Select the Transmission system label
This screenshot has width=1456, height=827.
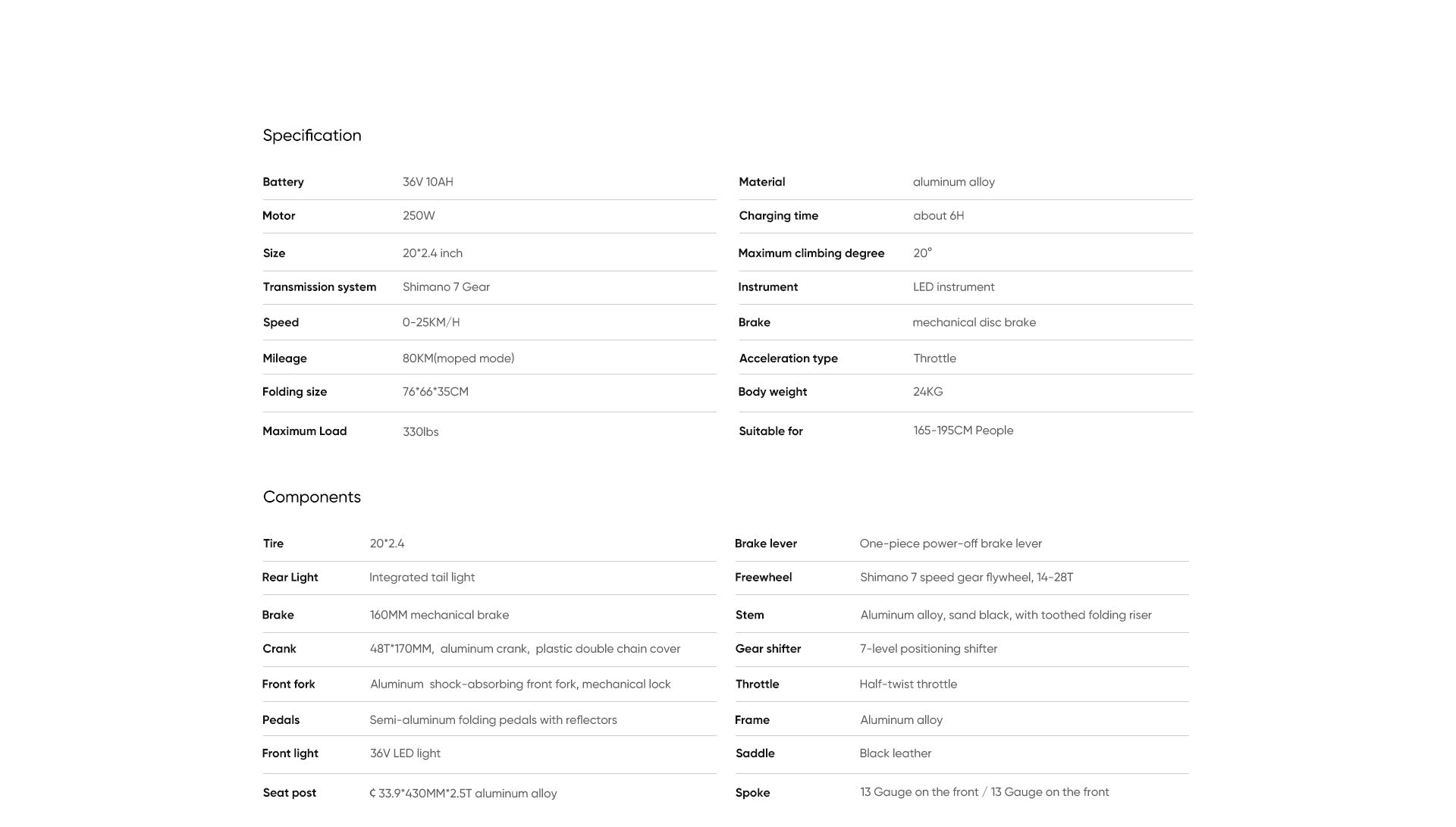[319, 287]
